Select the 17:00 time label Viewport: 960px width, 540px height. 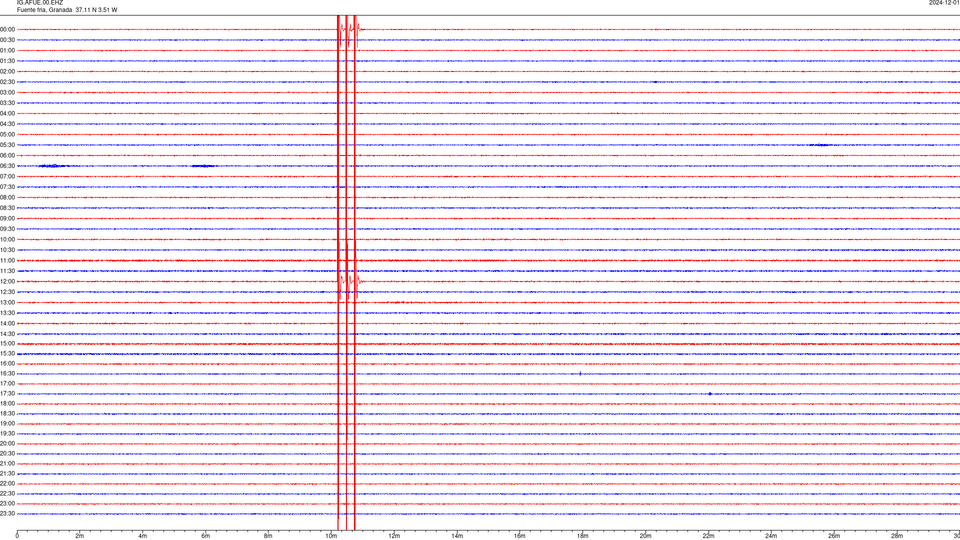tap(7, 384)
